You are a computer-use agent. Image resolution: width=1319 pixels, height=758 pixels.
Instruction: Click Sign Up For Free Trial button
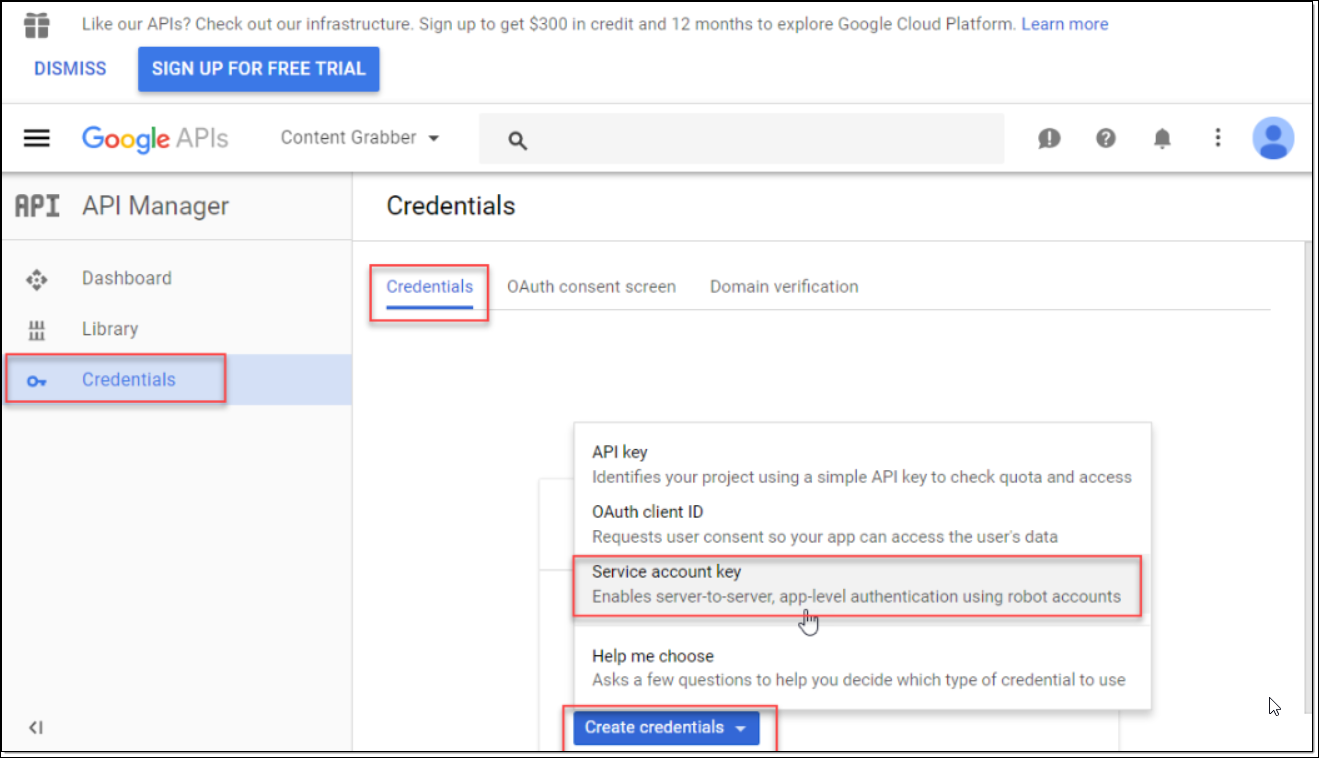[x=259, y=69]
